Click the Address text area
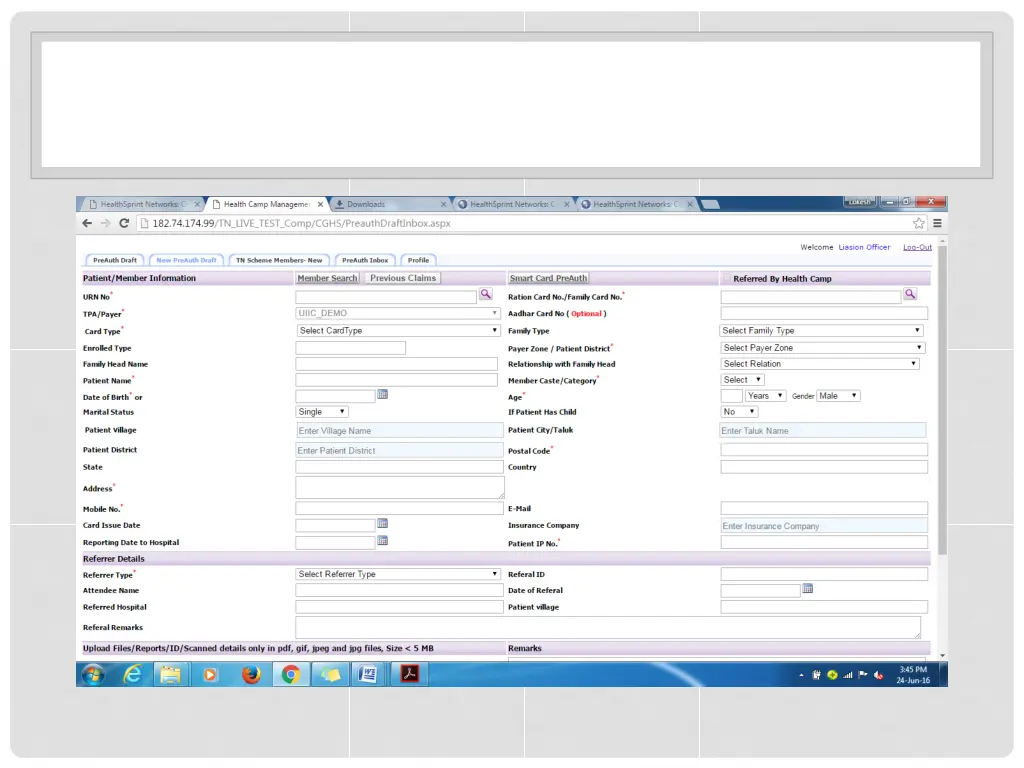 point(400,487)
